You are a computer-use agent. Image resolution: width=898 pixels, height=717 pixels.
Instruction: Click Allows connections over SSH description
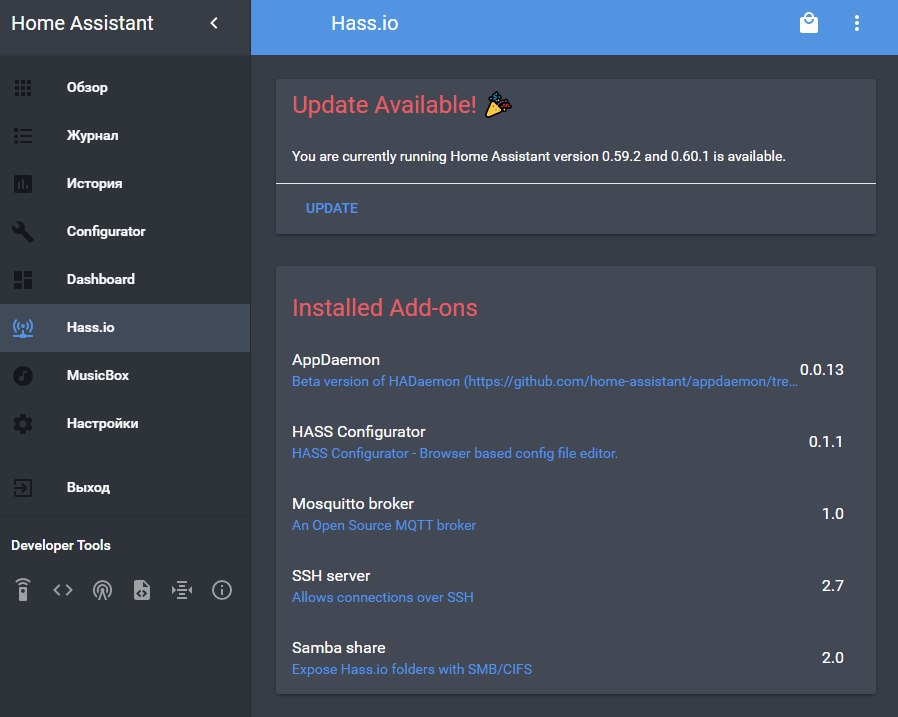[383, 597]
